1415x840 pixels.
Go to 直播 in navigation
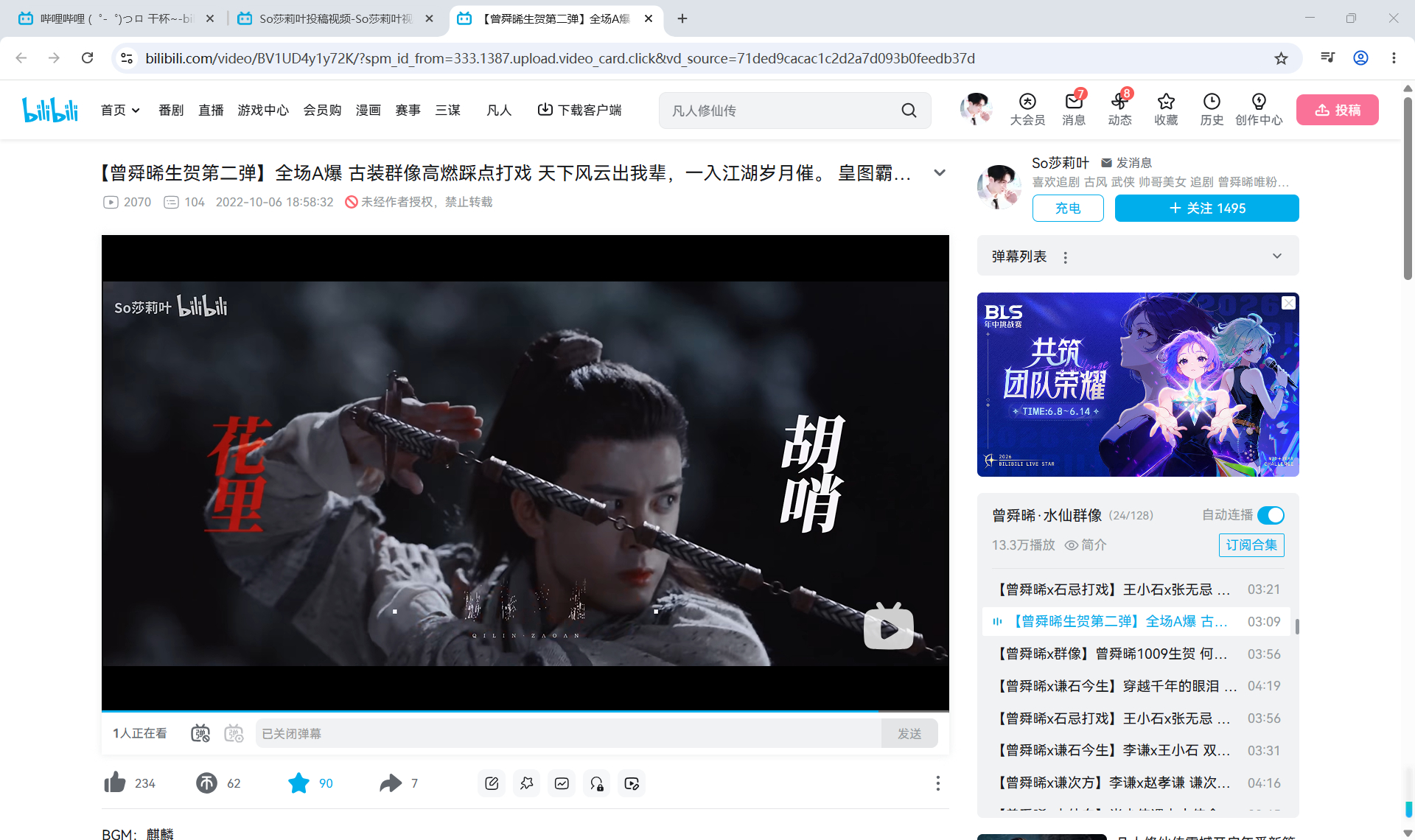(x=211, y=110)
